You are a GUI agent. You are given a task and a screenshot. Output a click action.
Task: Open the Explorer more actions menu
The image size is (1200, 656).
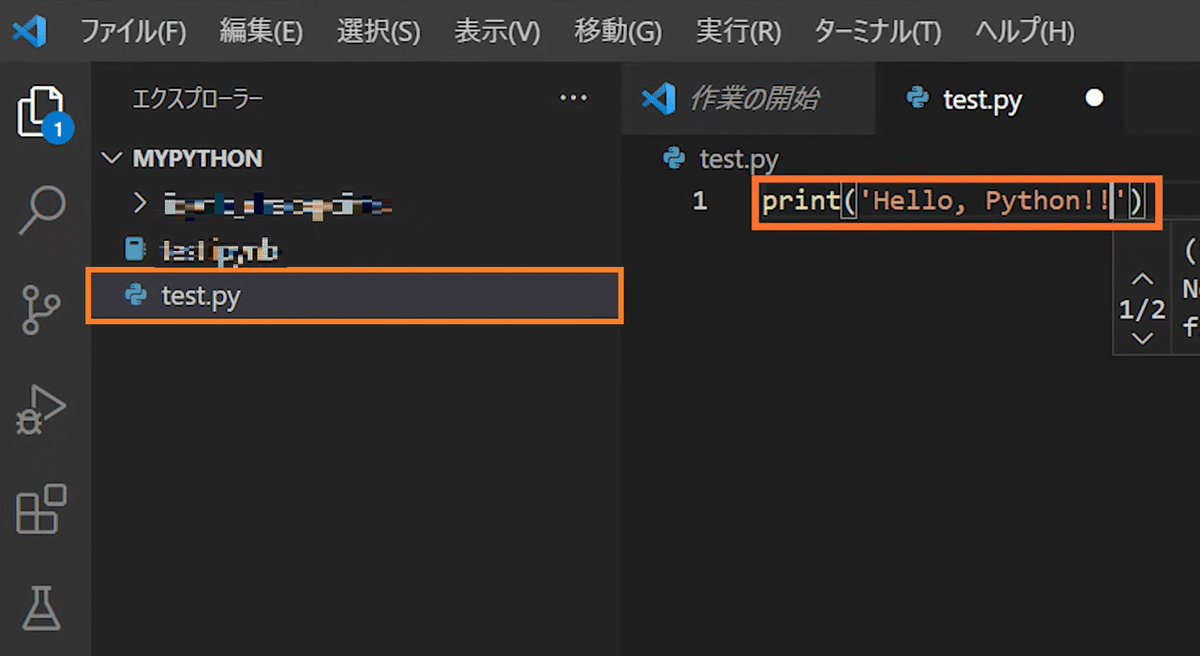coord(573,97)
